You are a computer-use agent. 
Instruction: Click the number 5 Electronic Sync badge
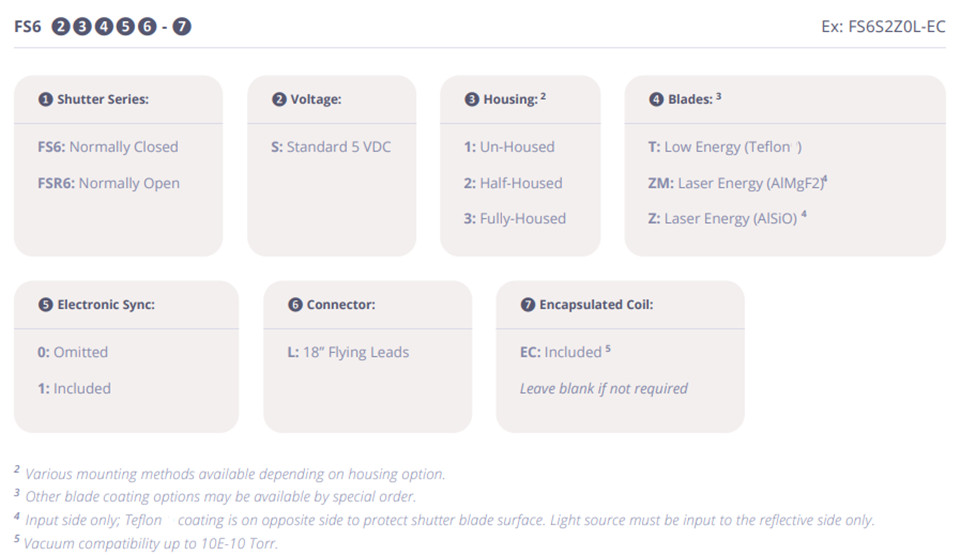coord(45,305)
